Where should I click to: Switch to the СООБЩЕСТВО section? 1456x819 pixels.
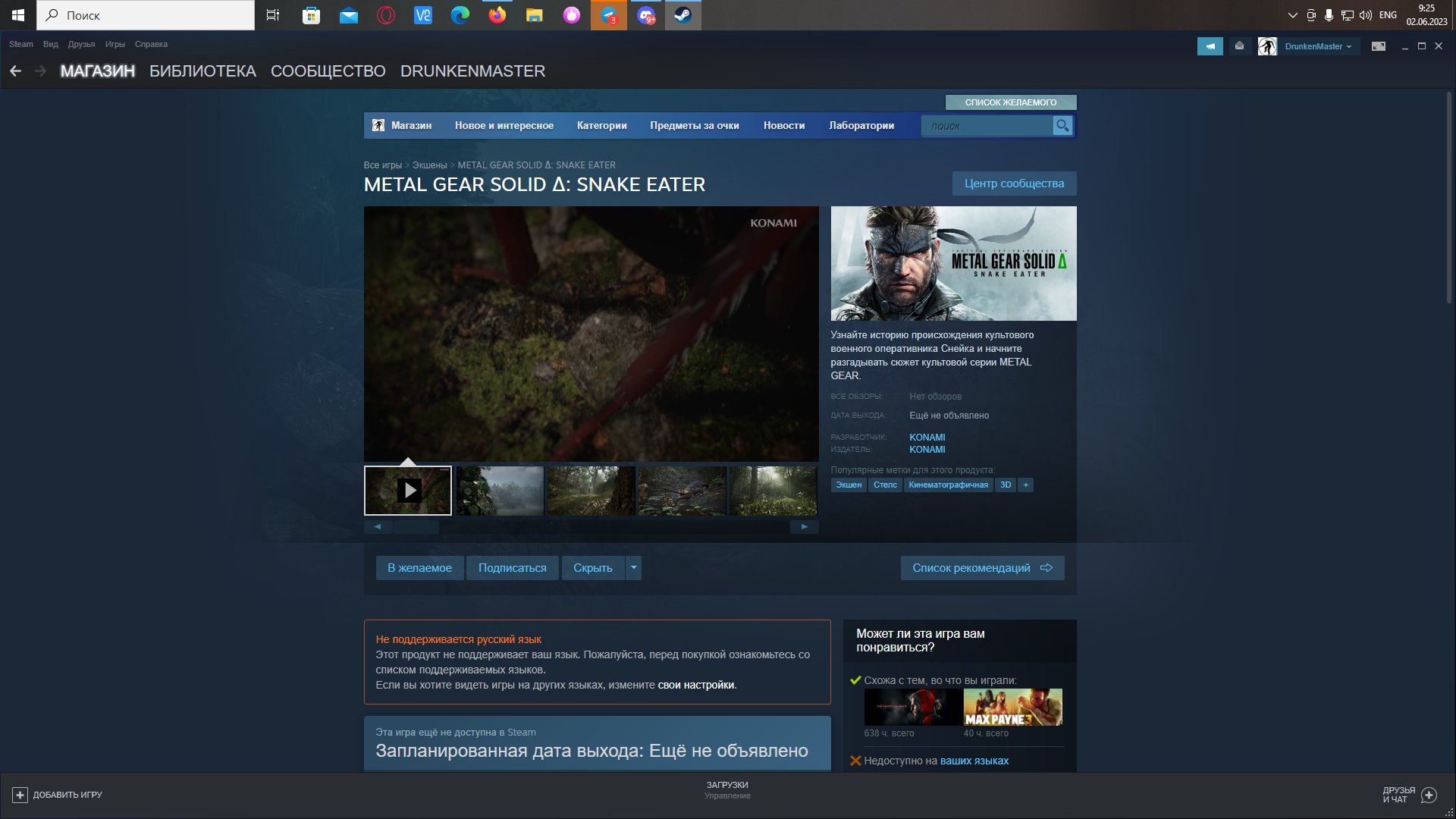[x=328, y=71]
